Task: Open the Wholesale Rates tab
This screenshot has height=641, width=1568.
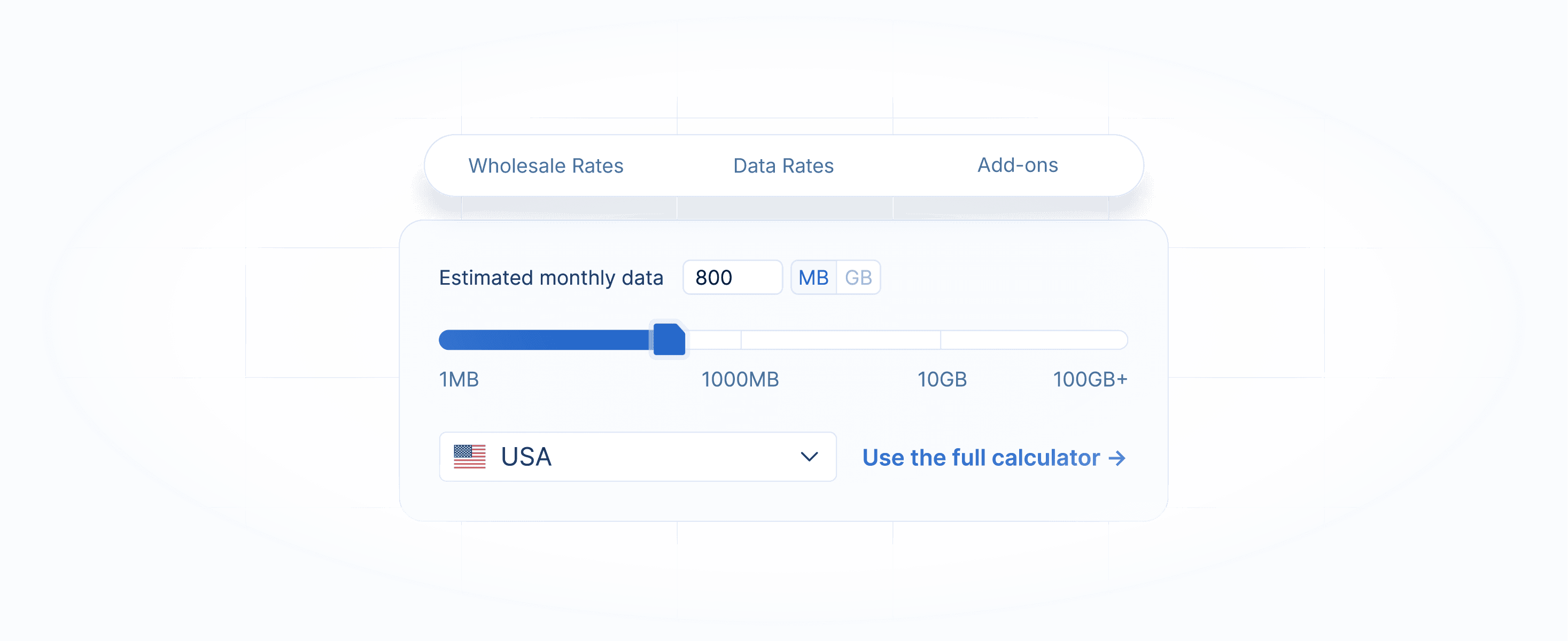Action: [546, 166]
